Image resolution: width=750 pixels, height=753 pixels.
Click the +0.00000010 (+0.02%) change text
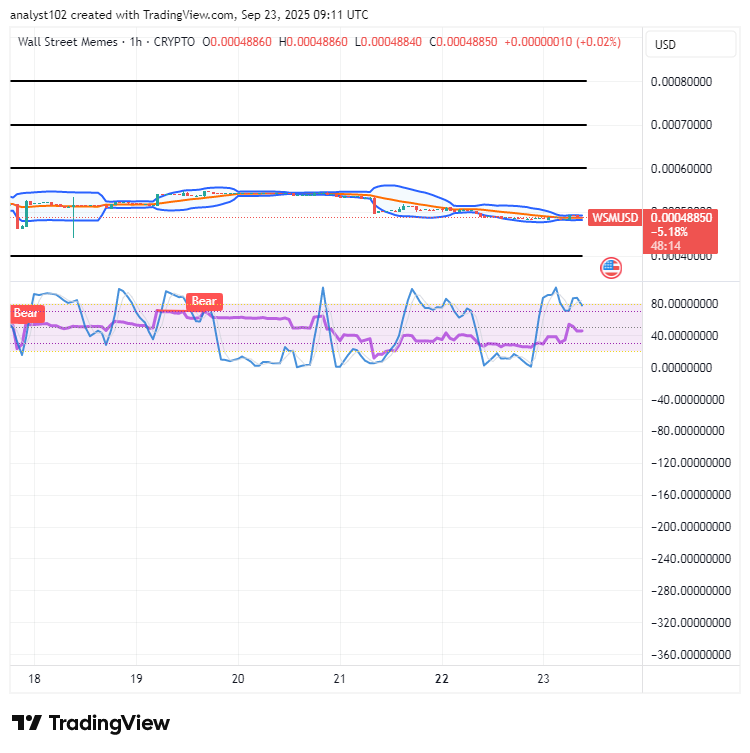[563, 42]
